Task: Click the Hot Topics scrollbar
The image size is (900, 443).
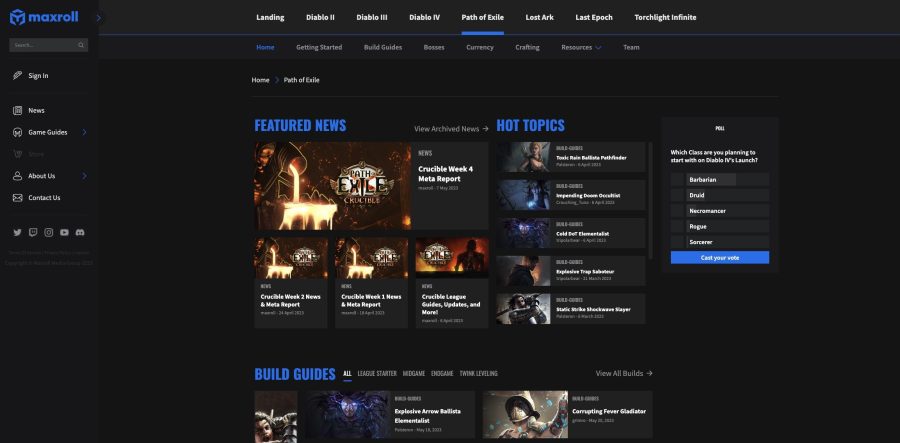Action: [650, 201]
